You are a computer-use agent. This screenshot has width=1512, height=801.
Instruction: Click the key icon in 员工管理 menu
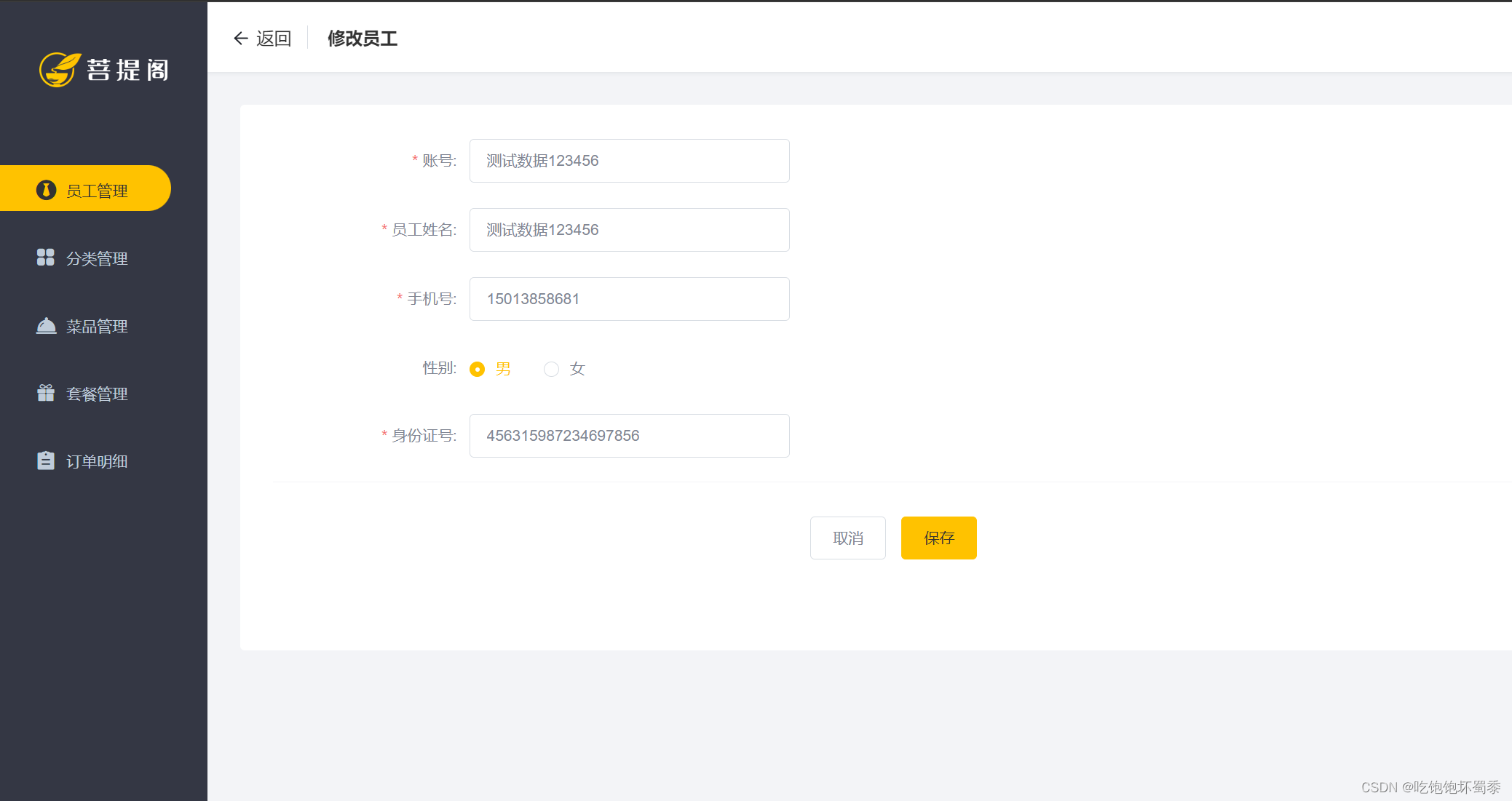[46, 189]
